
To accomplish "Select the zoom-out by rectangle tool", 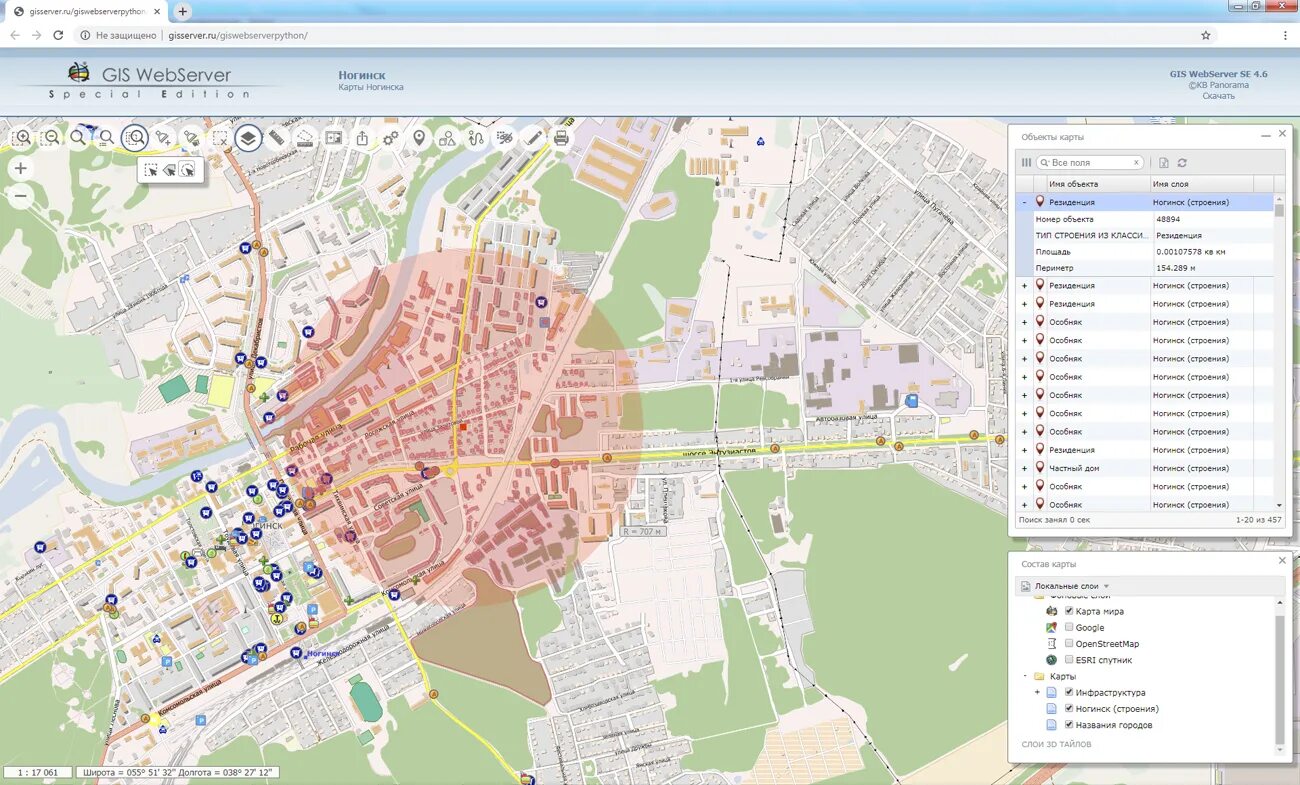I will [x=50, y=137].
